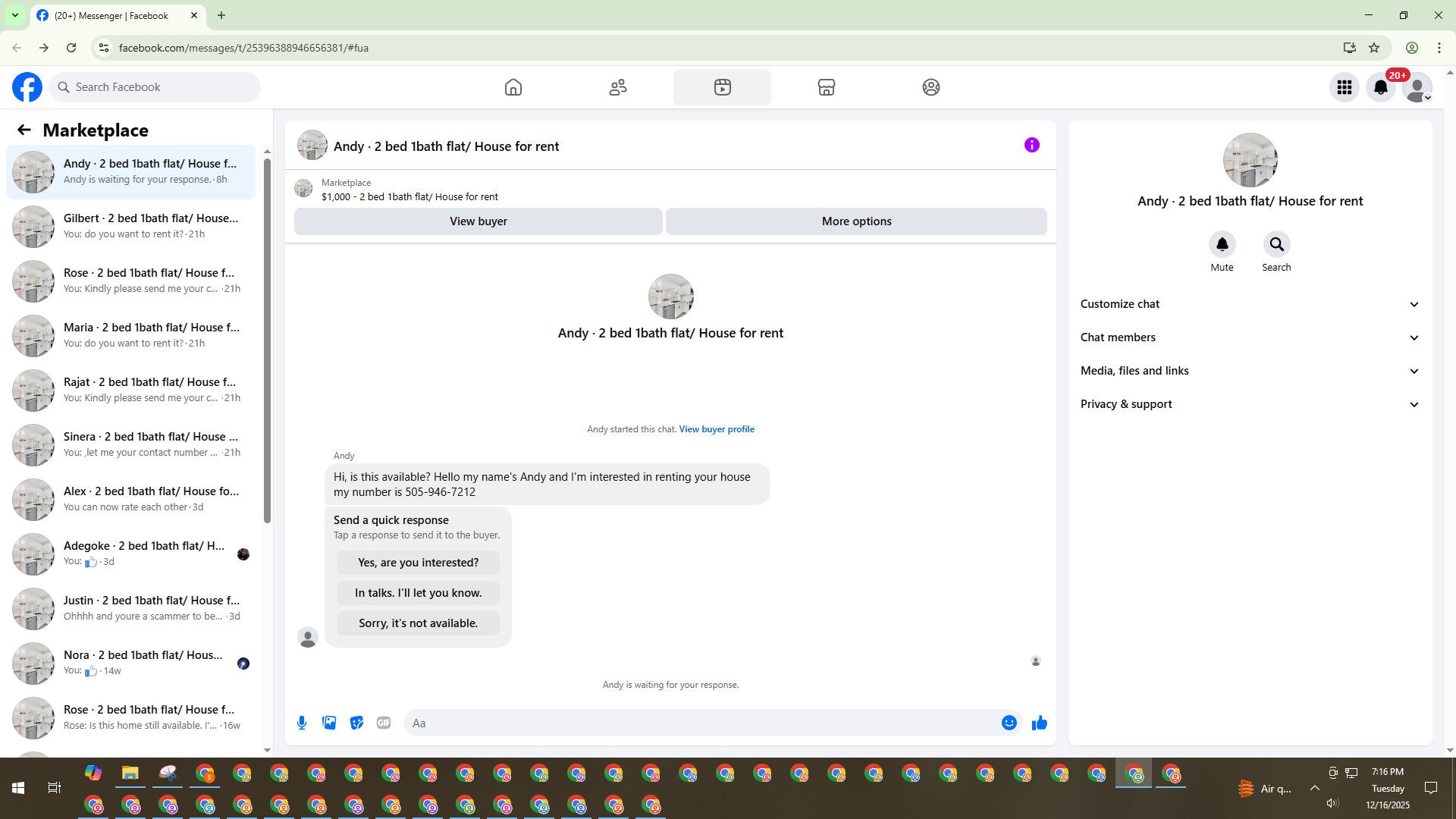
Task: Reload the page with the browser refresh button
Action: coord(71,48)
